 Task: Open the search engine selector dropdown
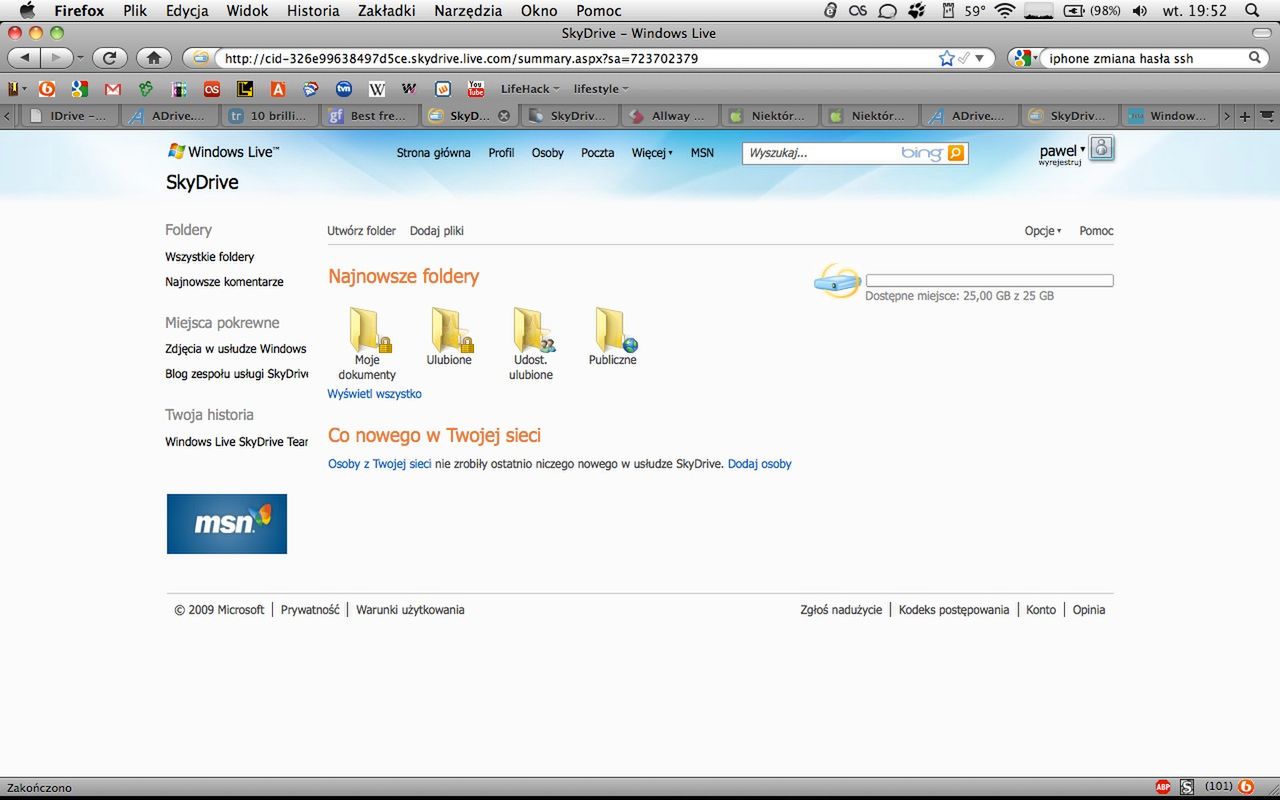click(1024, 58)
